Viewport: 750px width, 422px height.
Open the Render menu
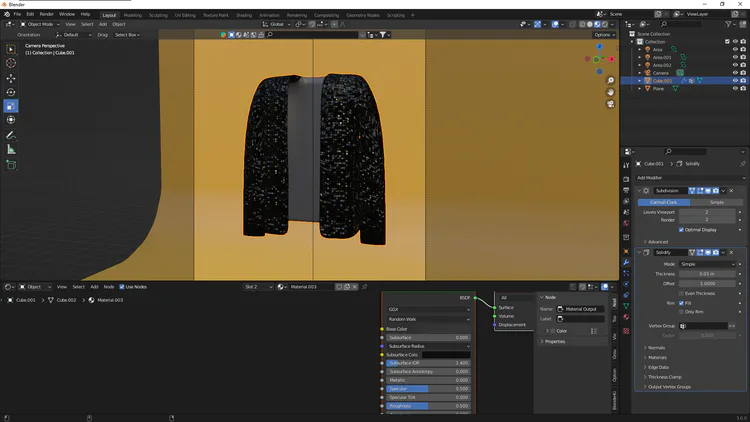46,14
